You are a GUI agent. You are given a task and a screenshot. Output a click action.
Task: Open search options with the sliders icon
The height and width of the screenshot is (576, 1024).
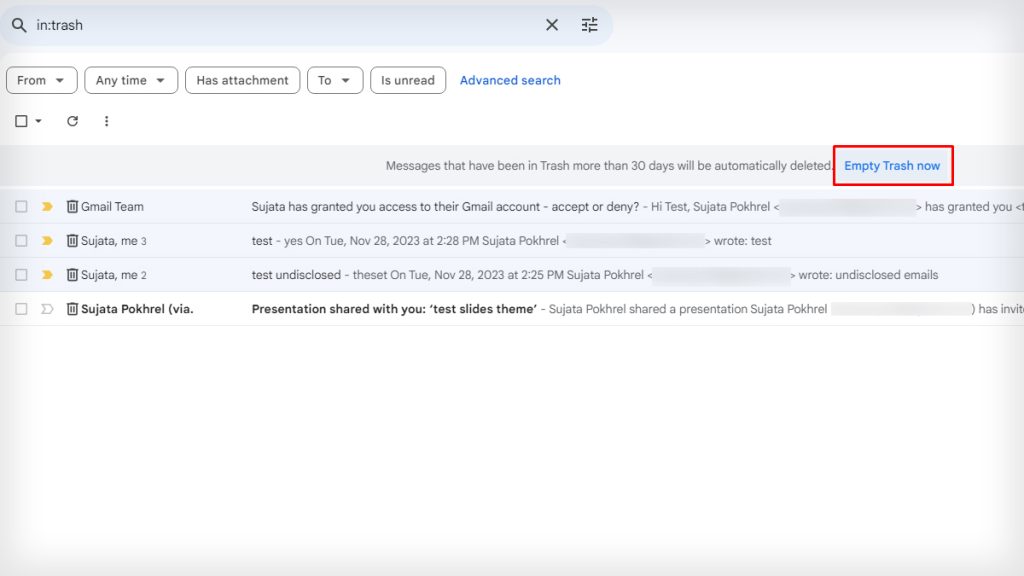589,25
